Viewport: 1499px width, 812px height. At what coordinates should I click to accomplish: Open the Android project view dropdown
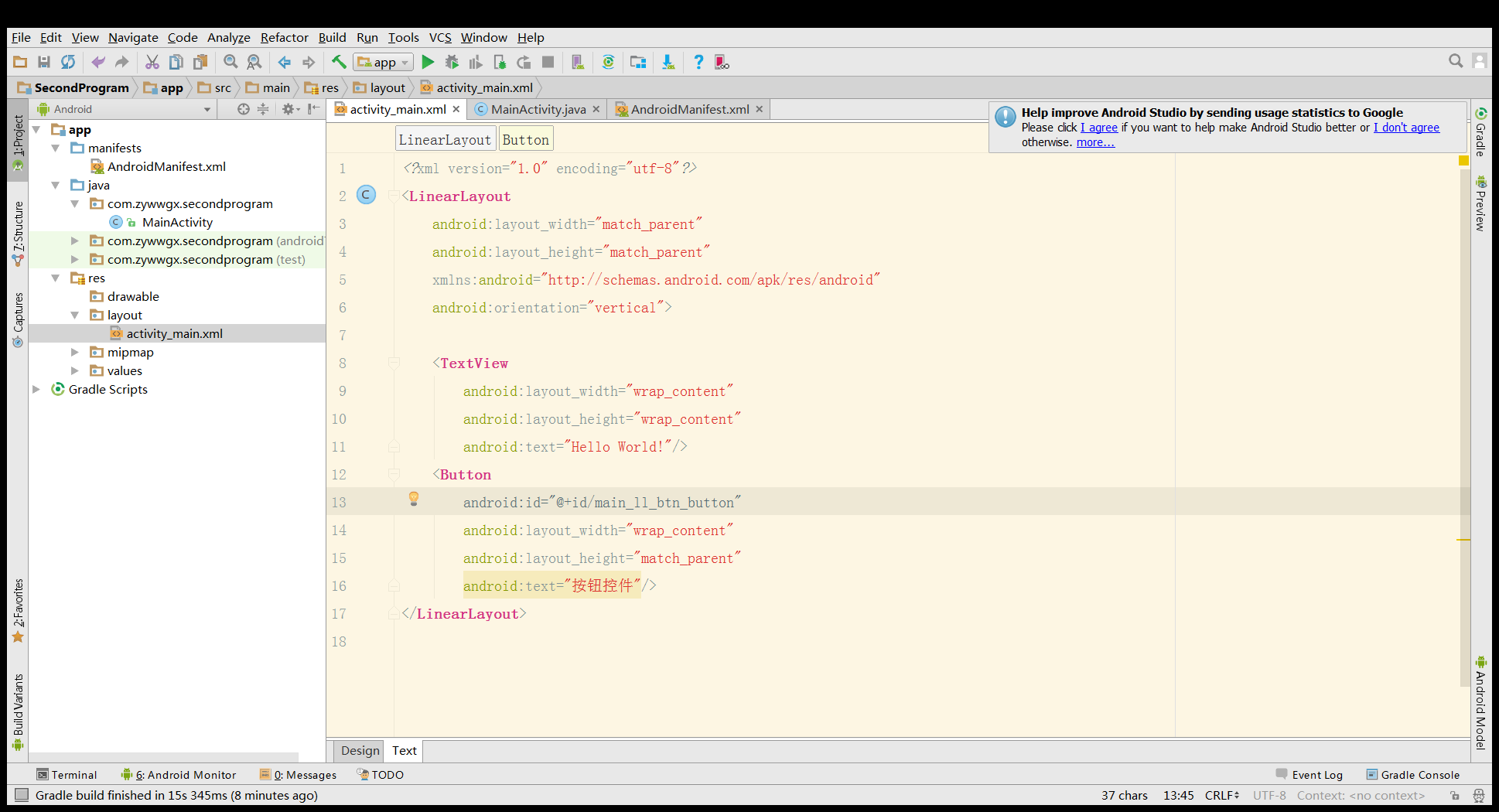pos(124,110)
